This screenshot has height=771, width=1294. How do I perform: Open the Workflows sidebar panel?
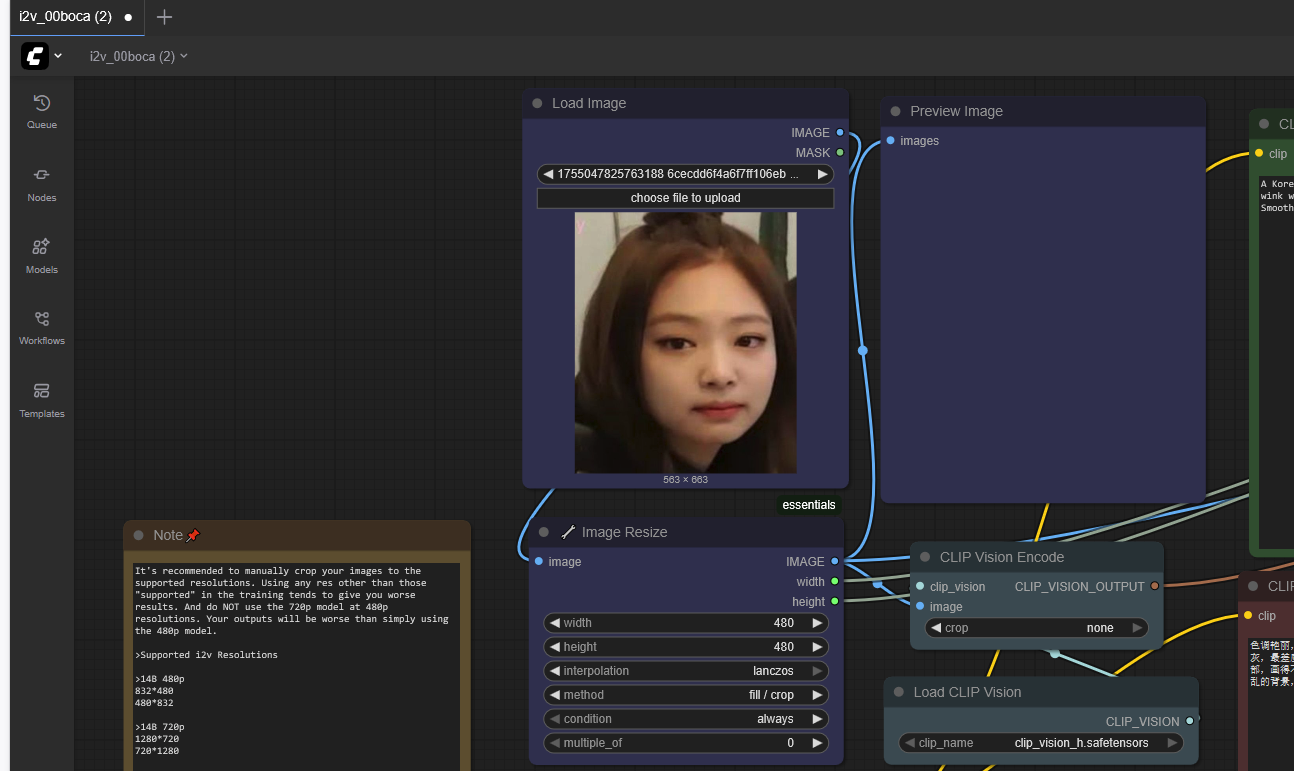point(42,327)
